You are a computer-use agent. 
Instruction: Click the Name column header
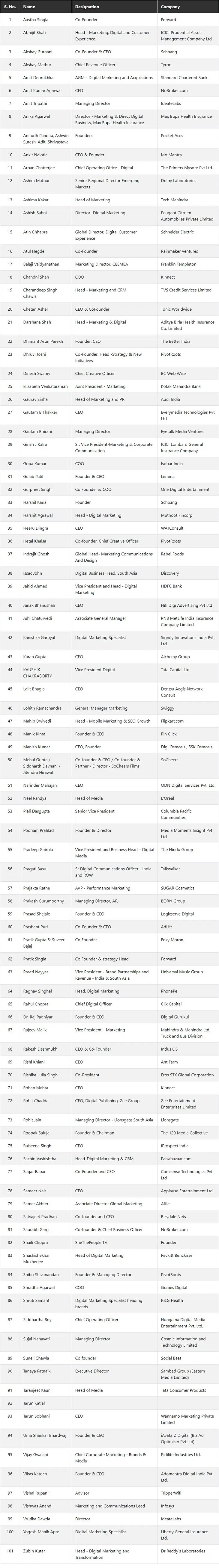[29, 7]
